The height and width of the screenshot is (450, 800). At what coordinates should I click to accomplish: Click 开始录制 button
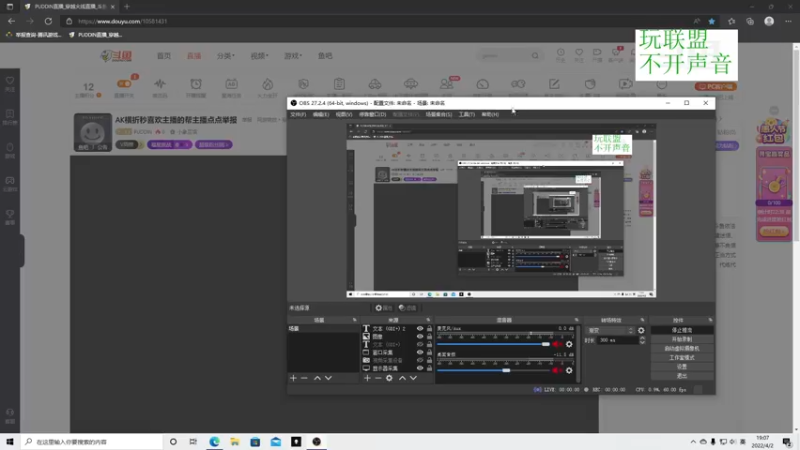tap(682, 339)
